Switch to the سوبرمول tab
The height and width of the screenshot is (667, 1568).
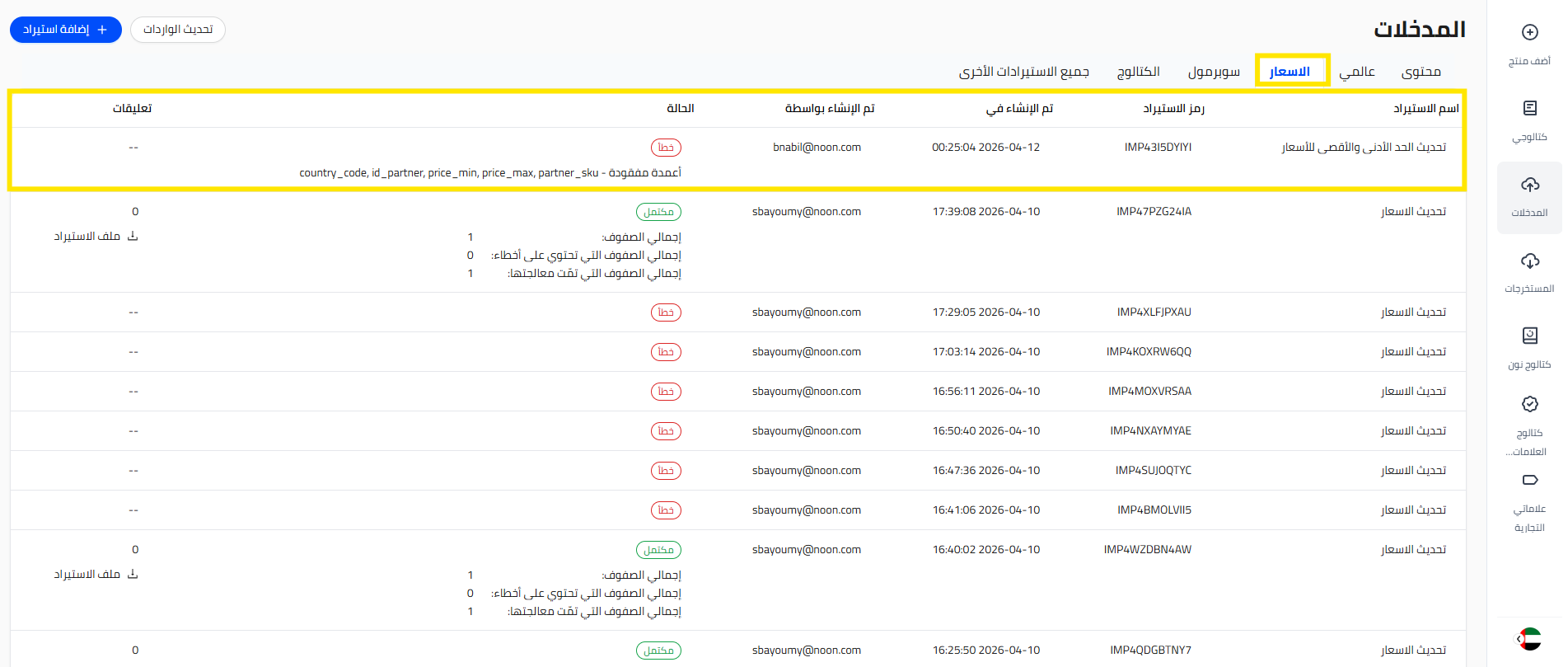tap(1213, 72)
